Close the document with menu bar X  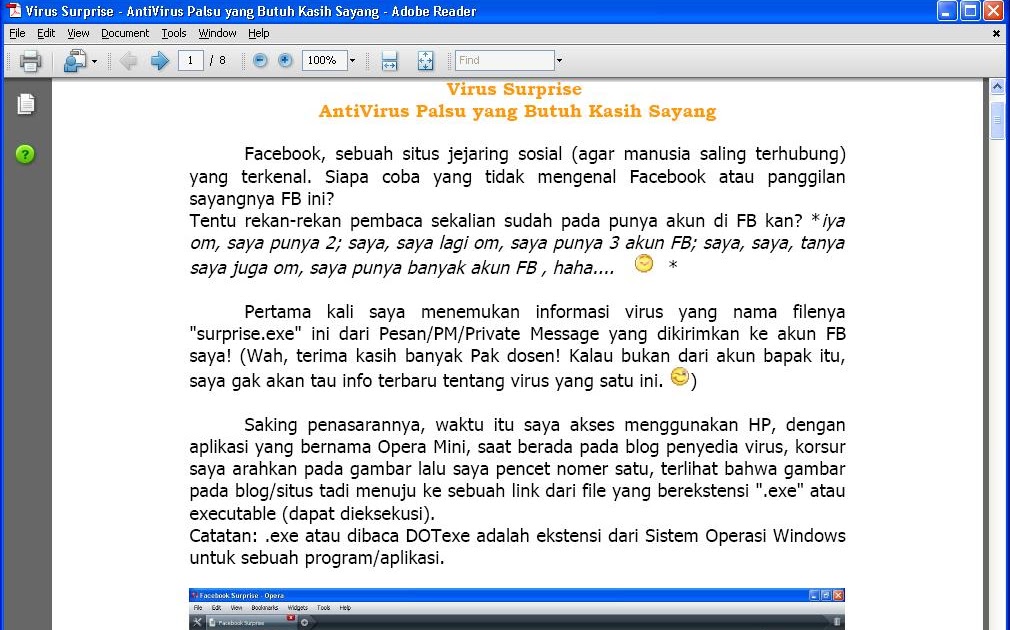(x=996, y=33)
